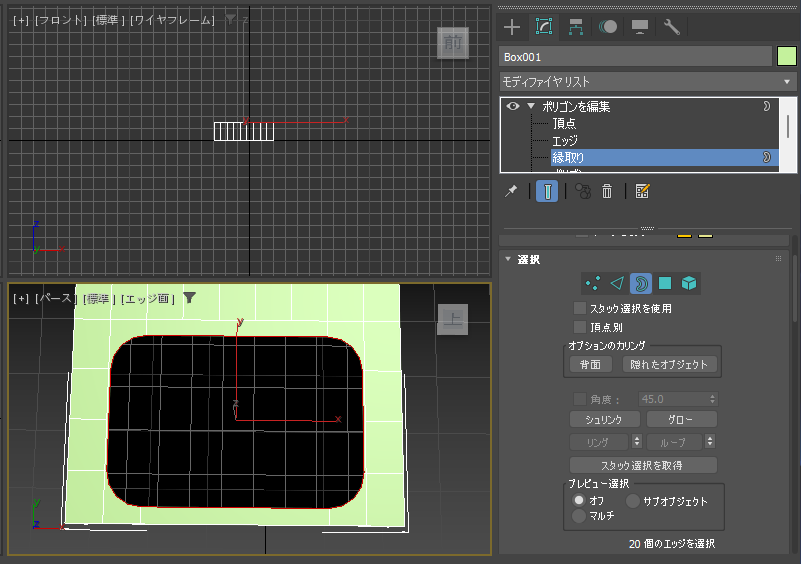Click the 角度 value spinner arrows
The width and height of the screenshot is (801, 564).
[x=713, y=398]
